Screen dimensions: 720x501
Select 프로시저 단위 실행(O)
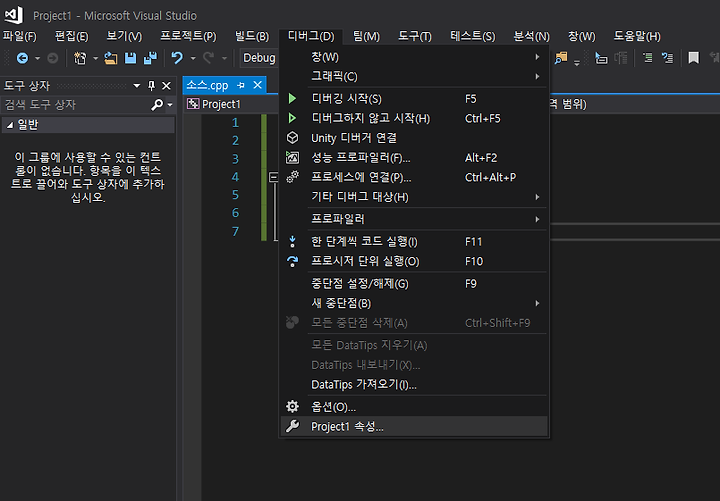tap(414, 261)
